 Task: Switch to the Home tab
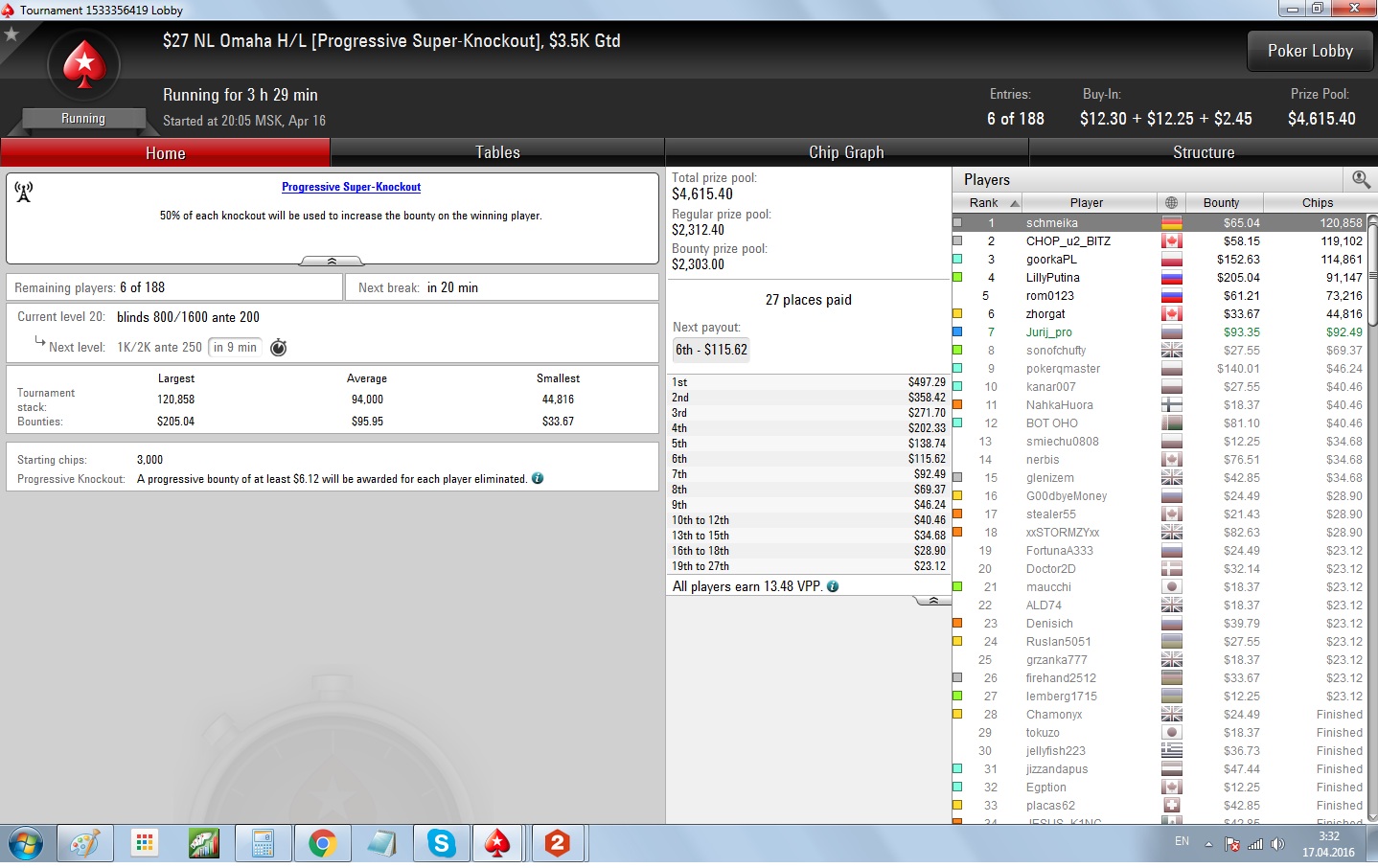(x=166, y=153)
